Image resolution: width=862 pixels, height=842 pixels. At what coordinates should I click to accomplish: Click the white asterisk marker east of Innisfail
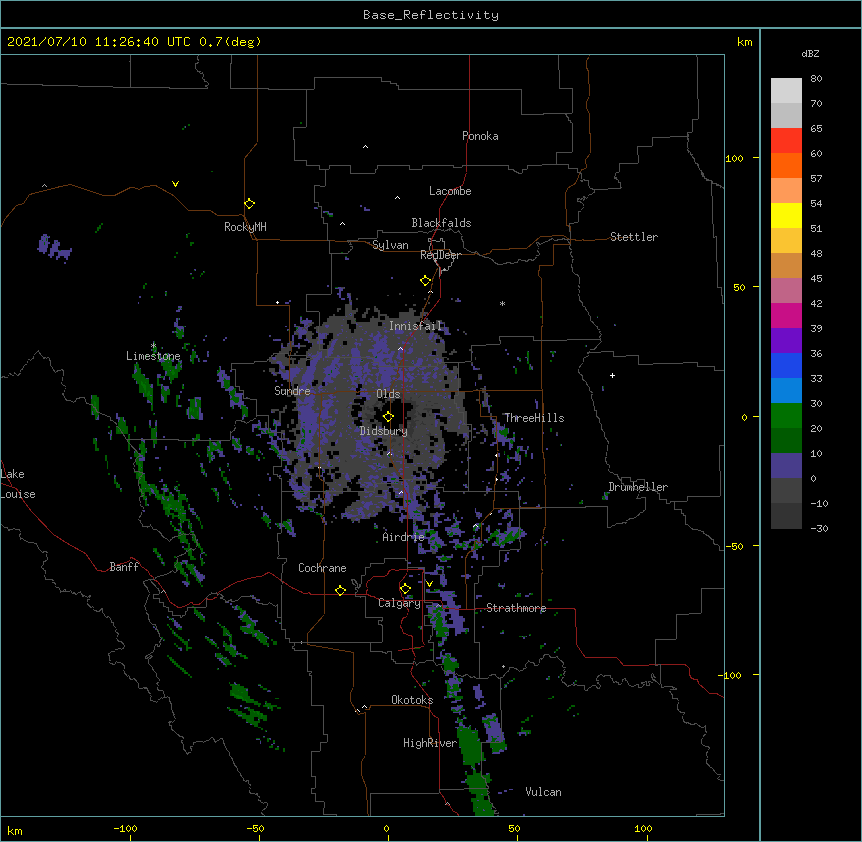(x=502, y=304)
